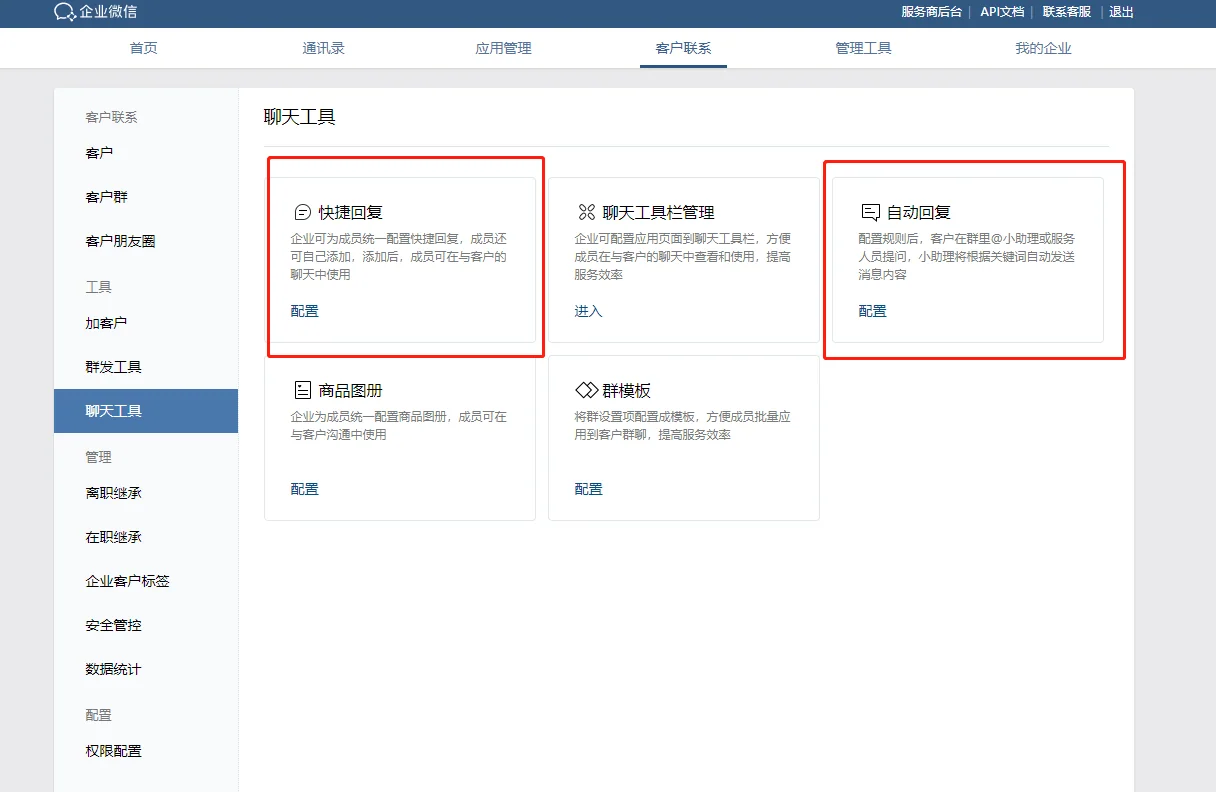This screenshot has width=1216, height=792.
Task: Click the 群模板 description text
Action: (x=682, y=425)
